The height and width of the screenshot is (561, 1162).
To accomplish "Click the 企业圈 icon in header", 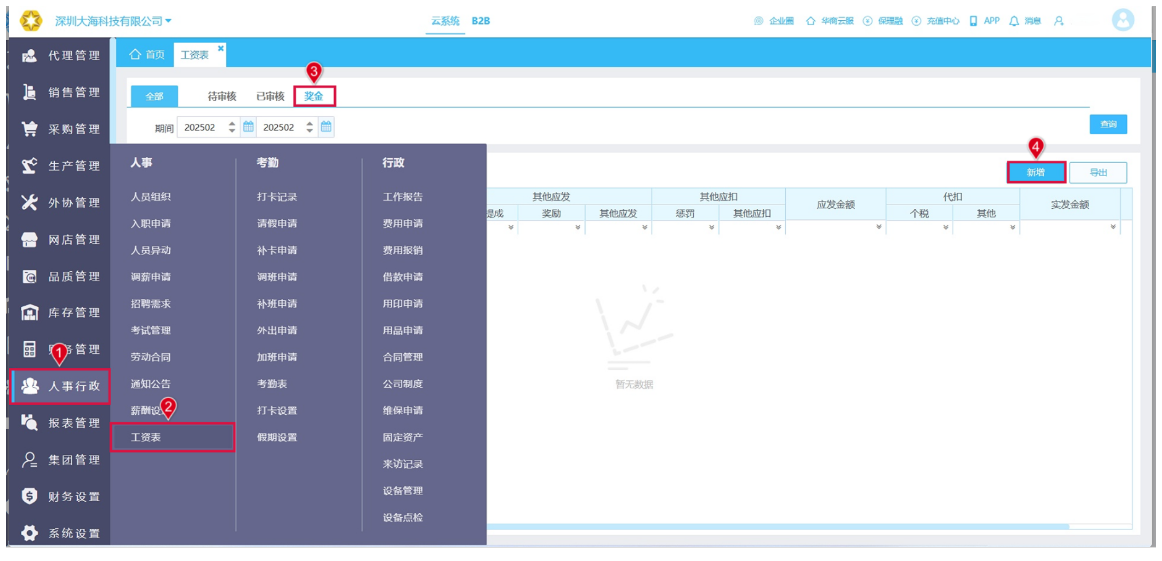I will (758, 21).
